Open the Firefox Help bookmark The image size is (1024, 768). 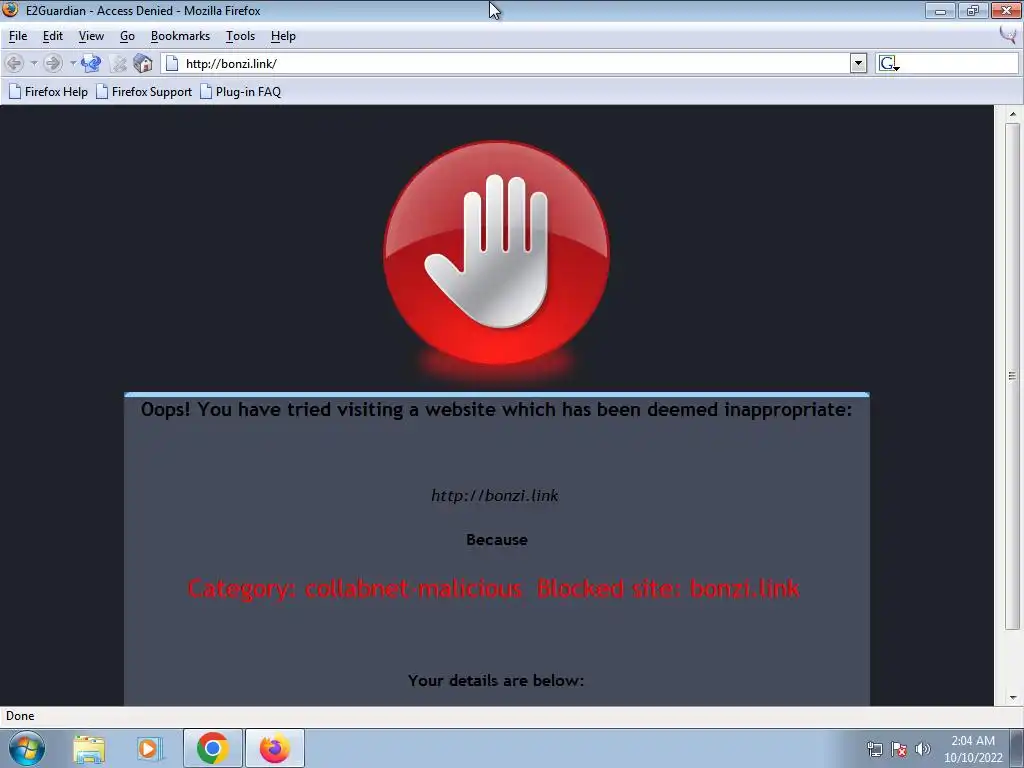pyautogui.click(x=48, y=91)
